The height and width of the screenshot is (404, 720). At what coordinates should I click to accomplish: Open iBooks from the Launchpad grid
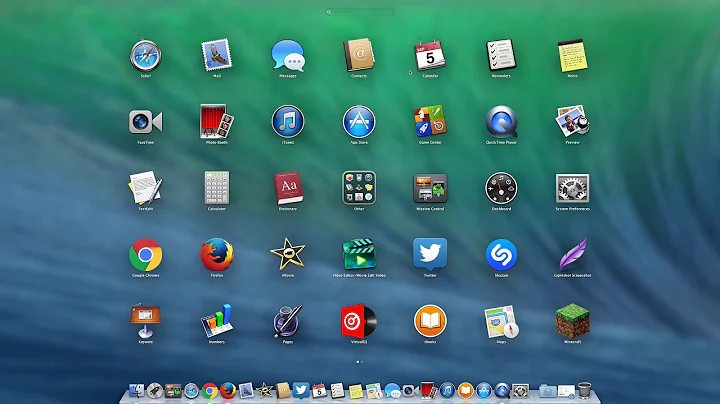430,321
